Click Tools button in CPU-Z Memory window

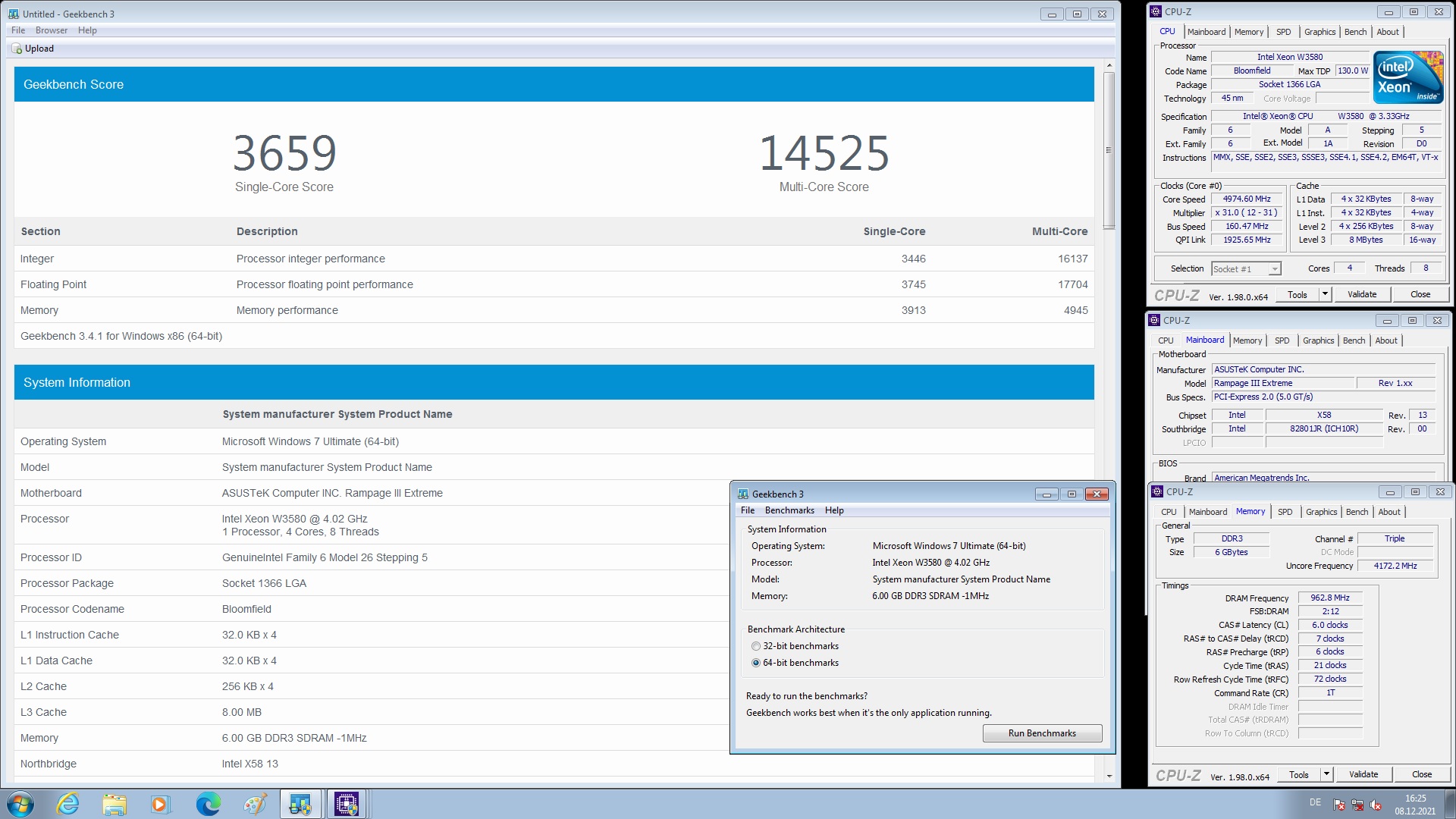tap(1299, 774)
